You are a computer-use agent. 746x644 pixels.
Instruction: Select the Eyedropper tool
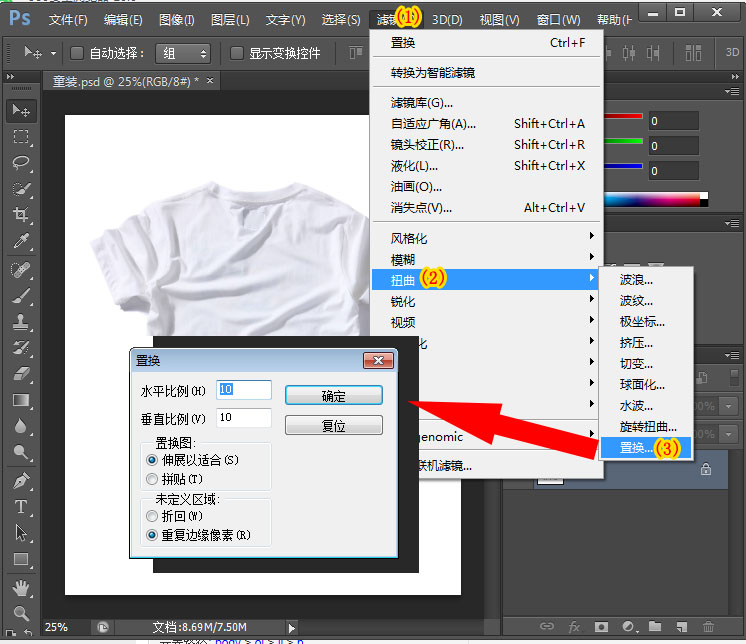[x=21, y=242]
